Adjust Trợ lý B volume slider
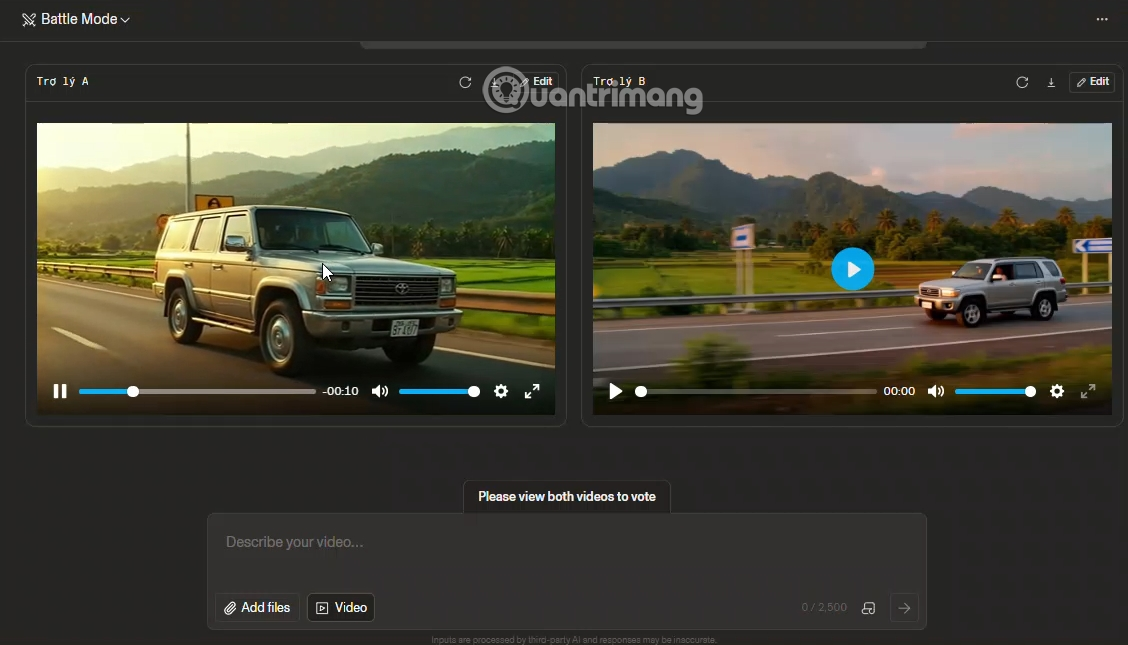 point(995,391)
